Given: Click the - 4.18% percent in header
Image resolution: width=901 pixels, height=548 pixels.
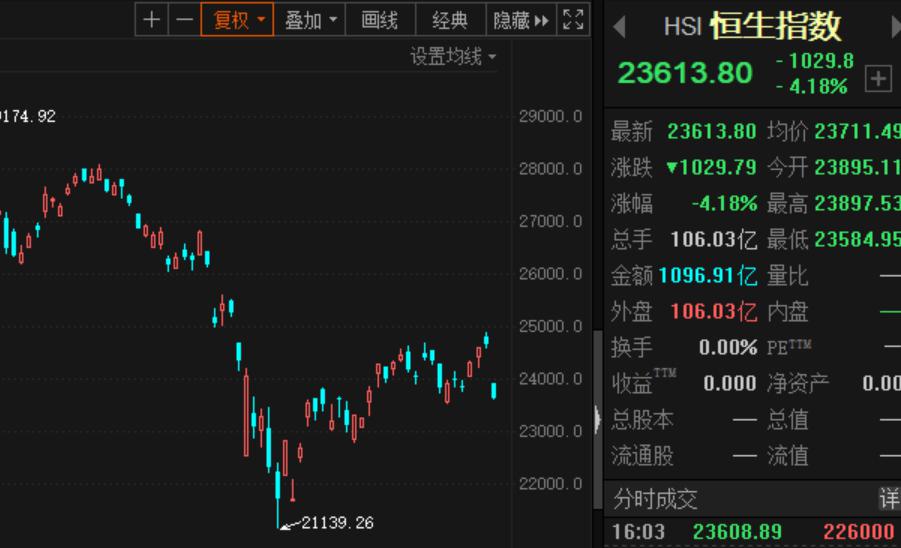Looking at the screenshot, I should [811, 87].
